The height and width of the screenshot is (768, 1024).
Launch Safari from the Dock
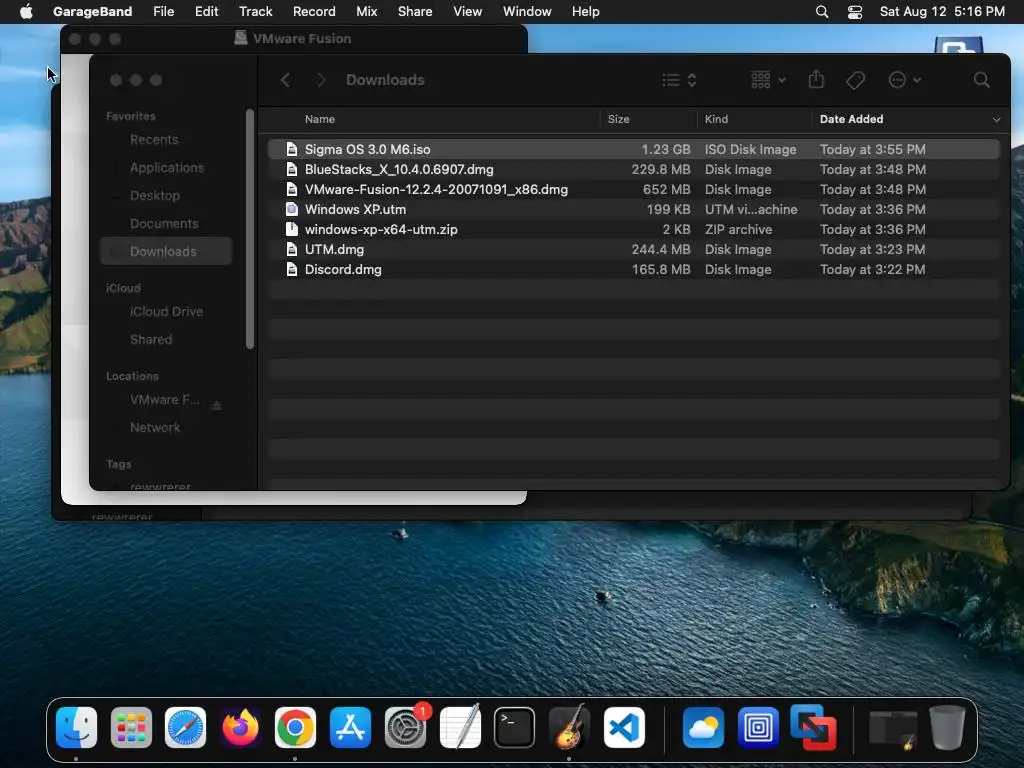point(185,728)
